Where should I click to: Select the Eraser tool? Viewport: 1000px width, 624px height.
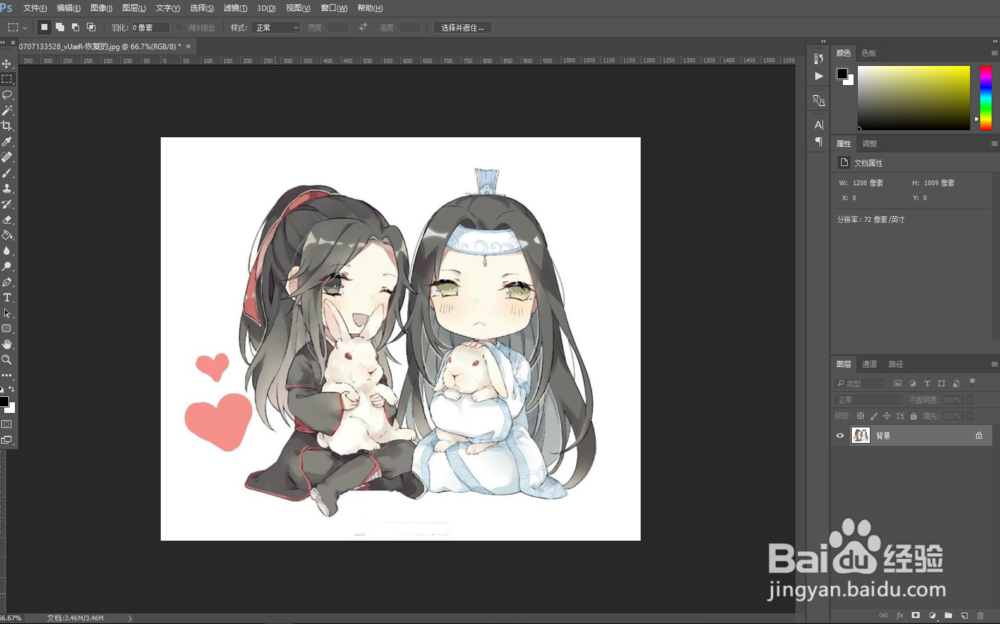click(x=7, y=219)
